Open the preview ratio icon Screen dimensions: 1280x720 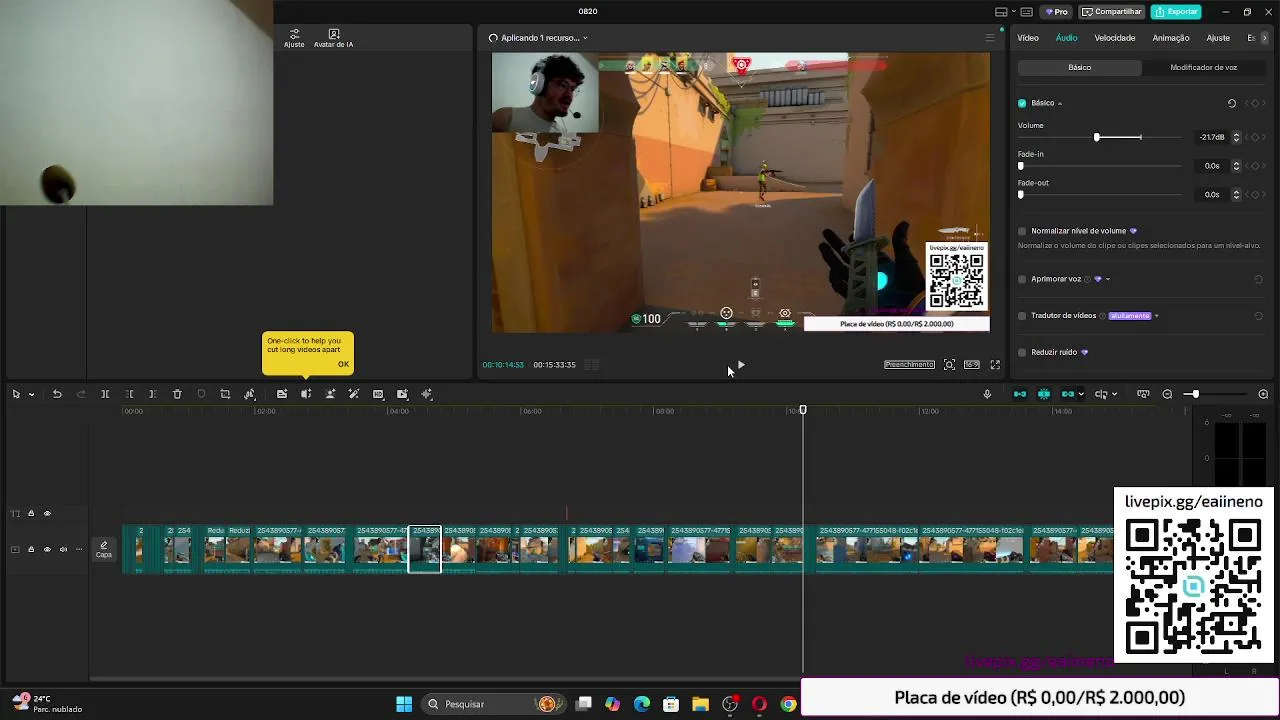(972, 365)
